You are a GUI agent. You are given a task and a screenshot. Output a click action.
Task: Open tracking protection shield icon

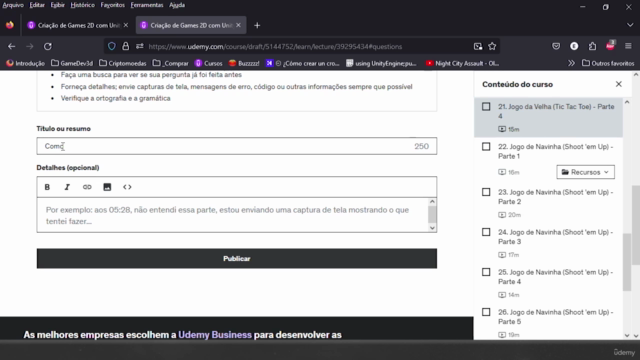(x=111, y=47)
